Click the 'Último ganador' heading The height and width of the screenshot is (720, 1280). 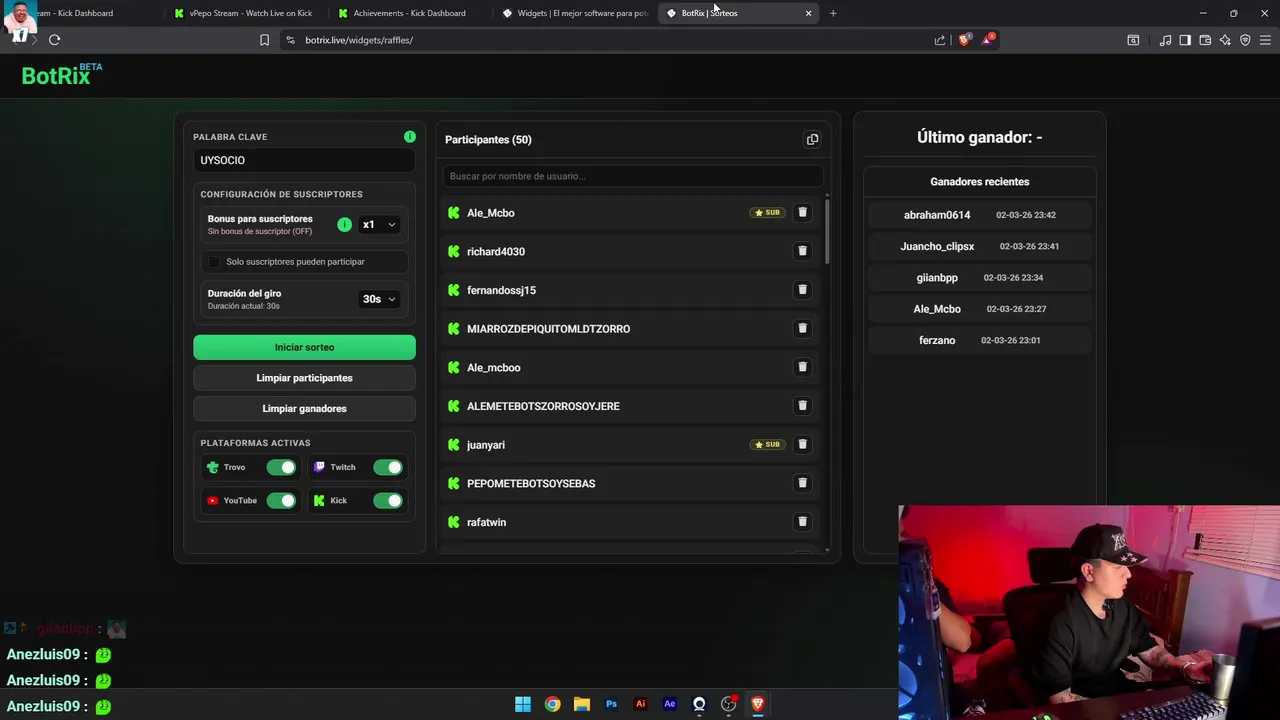tap(979, 137)
